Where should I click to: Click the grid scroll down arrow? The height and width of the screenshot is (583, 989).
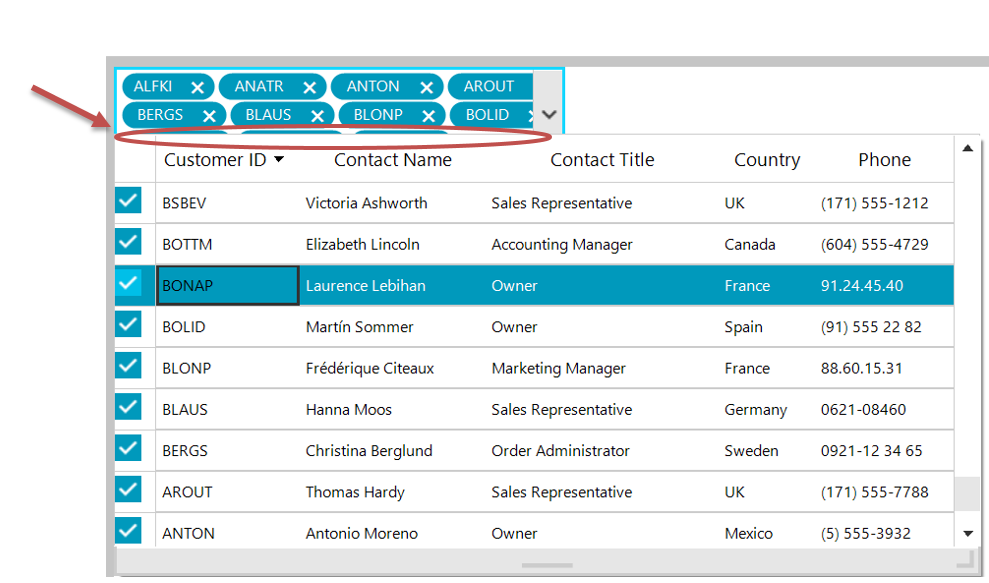(x=967, y=534)
